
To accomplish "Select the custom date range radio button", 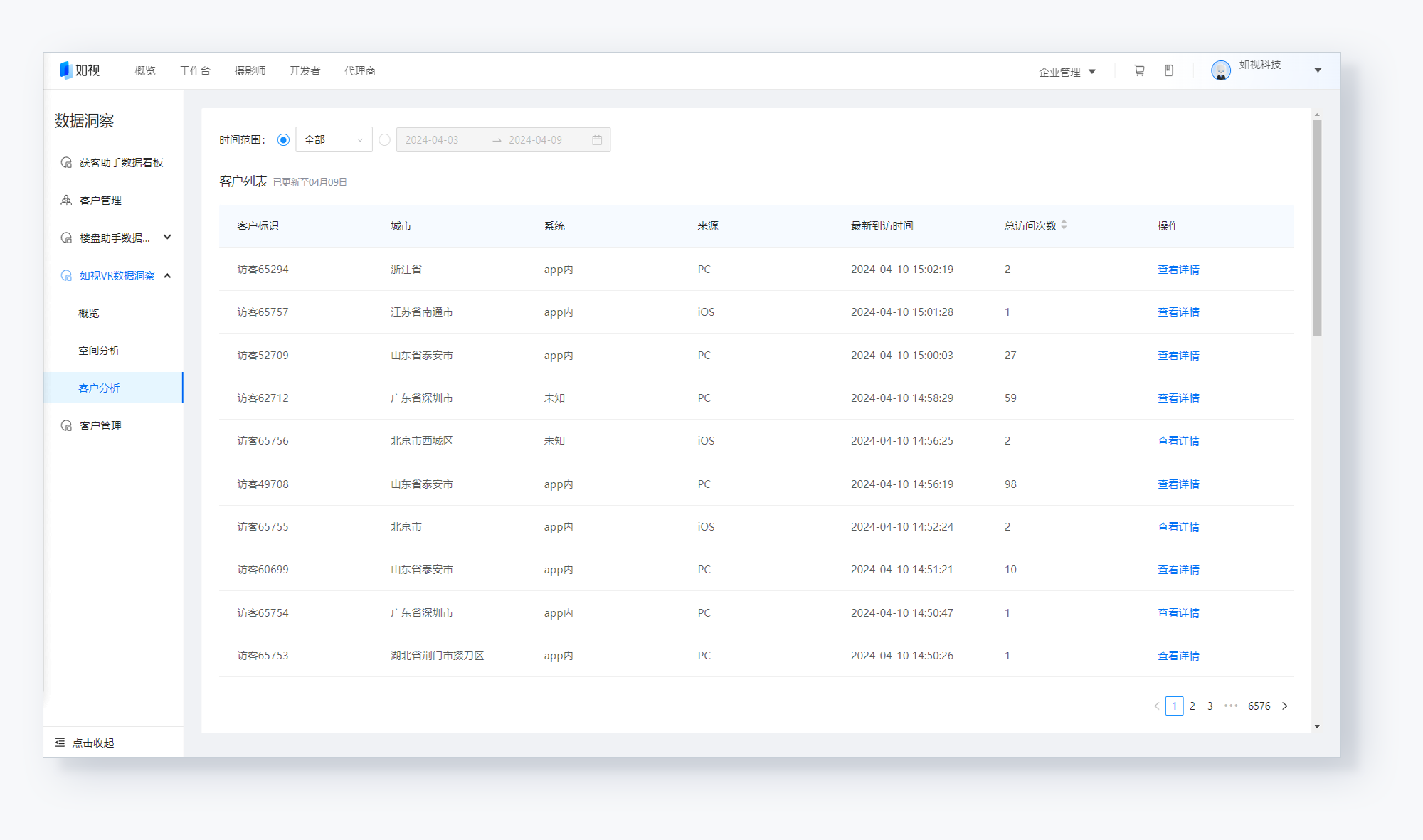I will point(384,140).
